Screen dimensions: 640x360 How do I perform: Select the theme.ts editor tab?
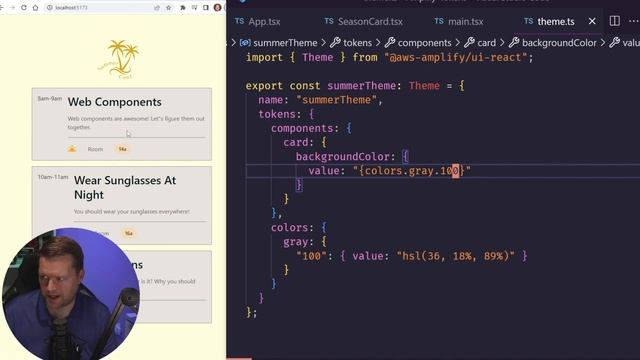549,22
